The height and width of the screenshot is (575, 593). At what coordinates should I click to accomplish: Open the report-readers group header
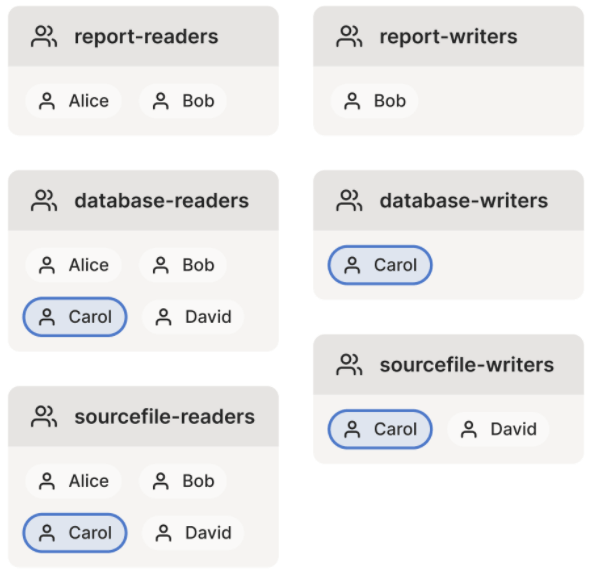(x=143, y=36)
